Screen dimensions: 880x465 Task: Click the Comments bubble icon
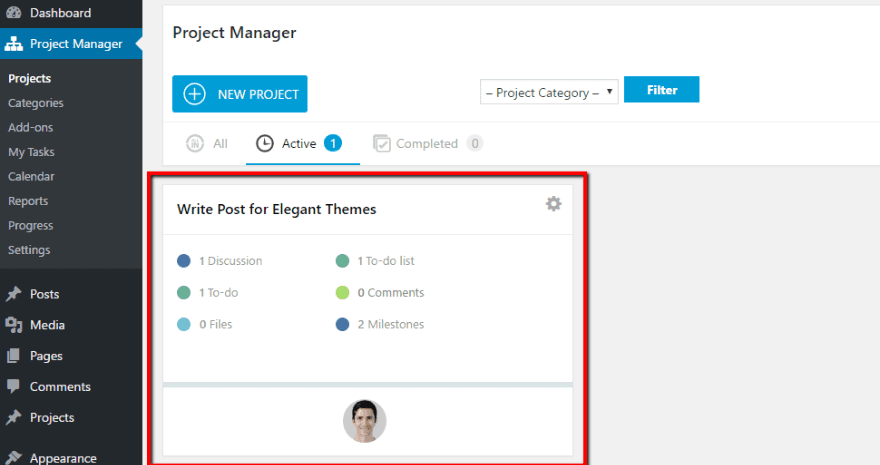(14, 386)
